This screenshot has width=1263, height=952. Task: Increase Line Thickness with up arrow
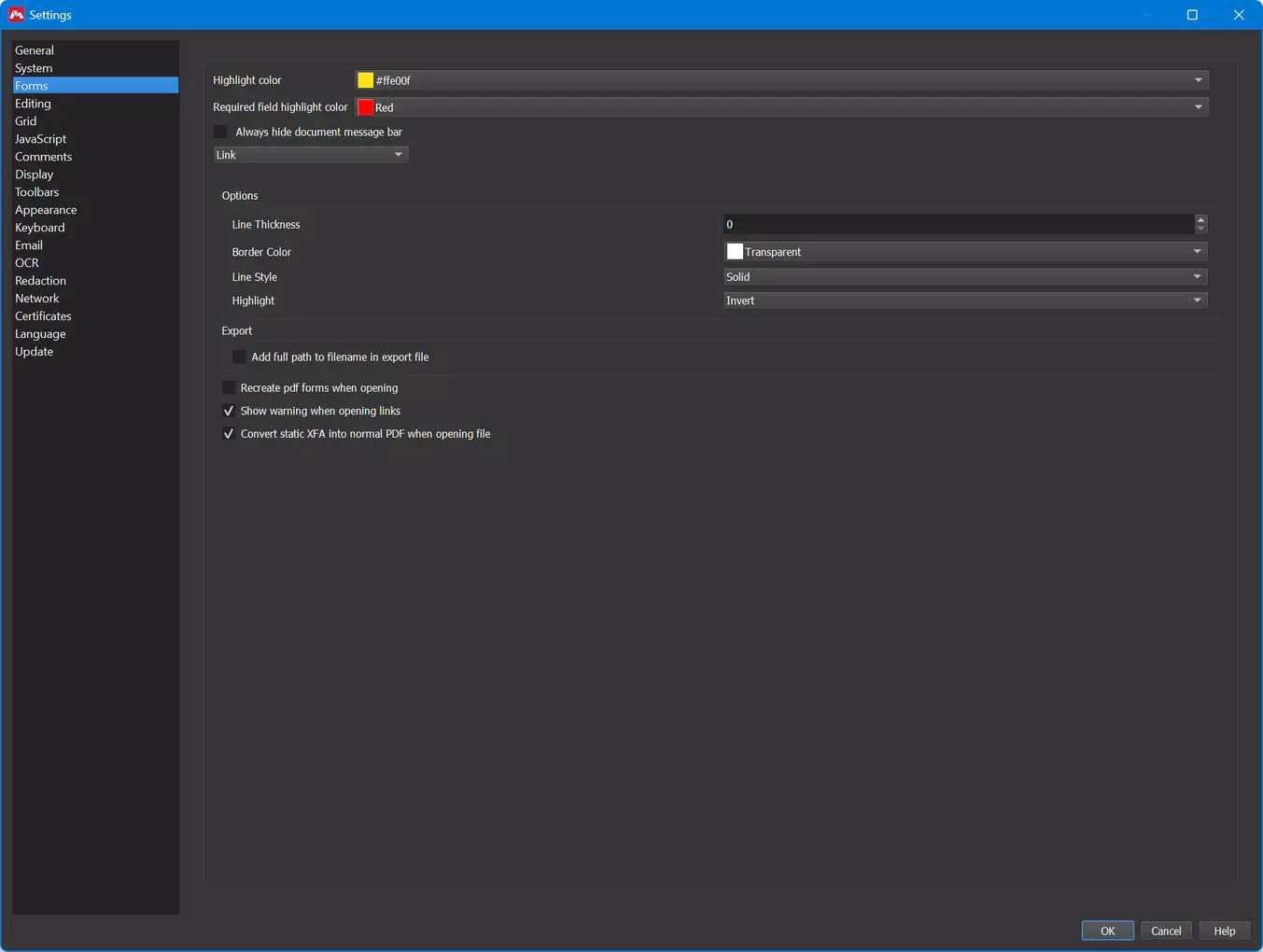1200,219
